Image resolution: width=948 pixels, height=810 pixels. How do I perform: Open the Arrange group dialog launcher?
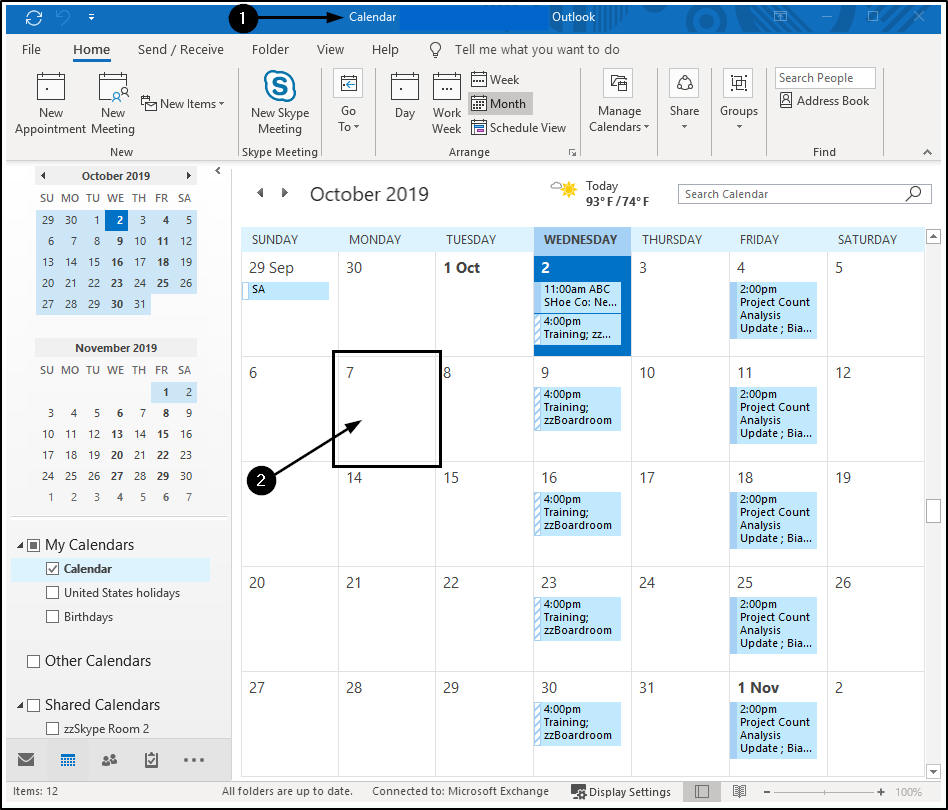tap(572, 152)
